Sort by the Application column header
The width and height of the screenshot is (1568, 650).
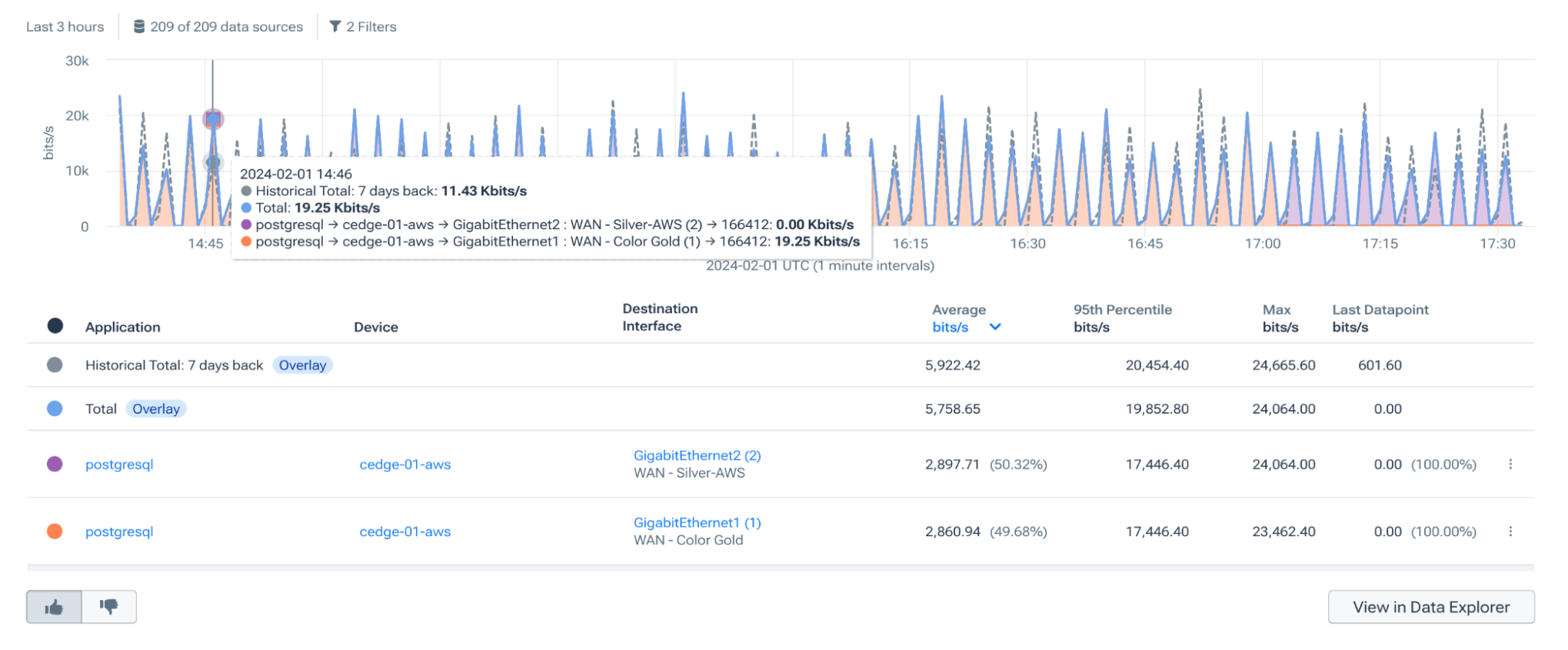[x=123, y=327]
